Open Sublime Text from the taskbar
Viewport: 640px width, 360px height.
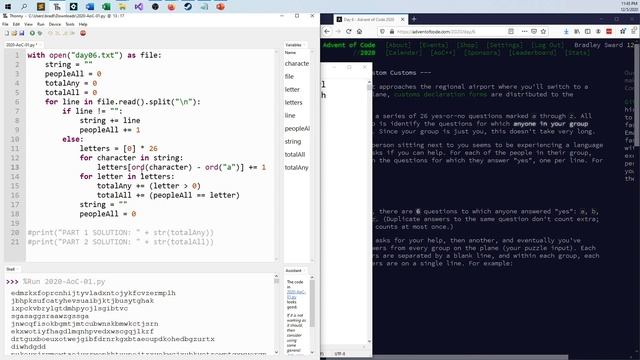[40, 7]
